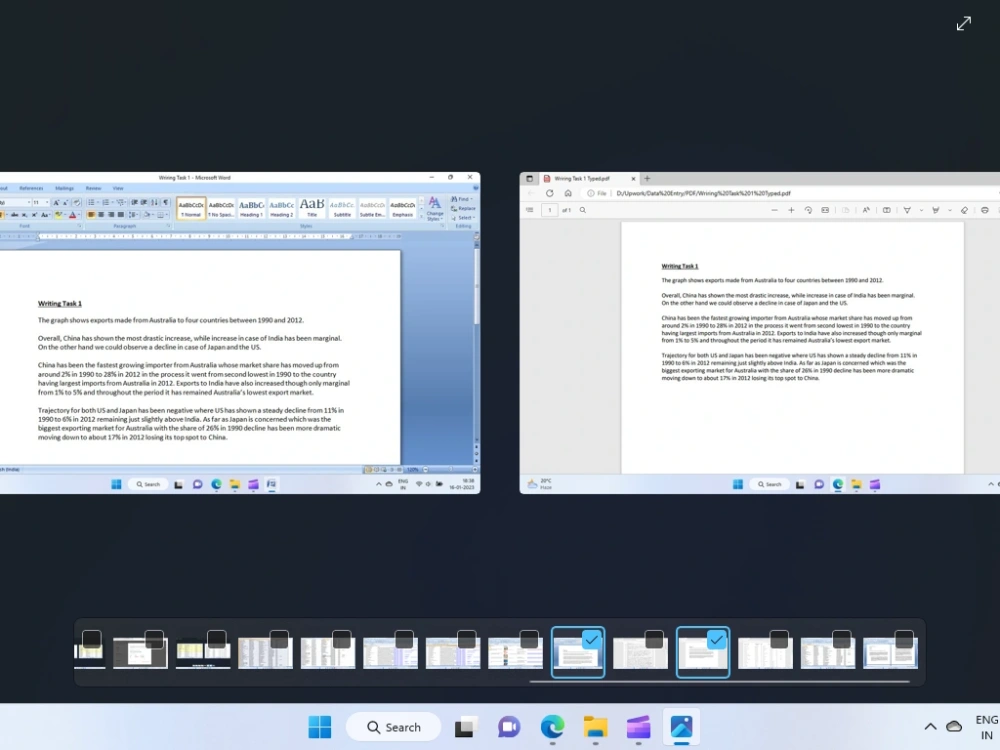This screenshot has height=750, width=1000.
Task: Click the Refresh icon in the Edge screenshot
Action: point(549,193)
